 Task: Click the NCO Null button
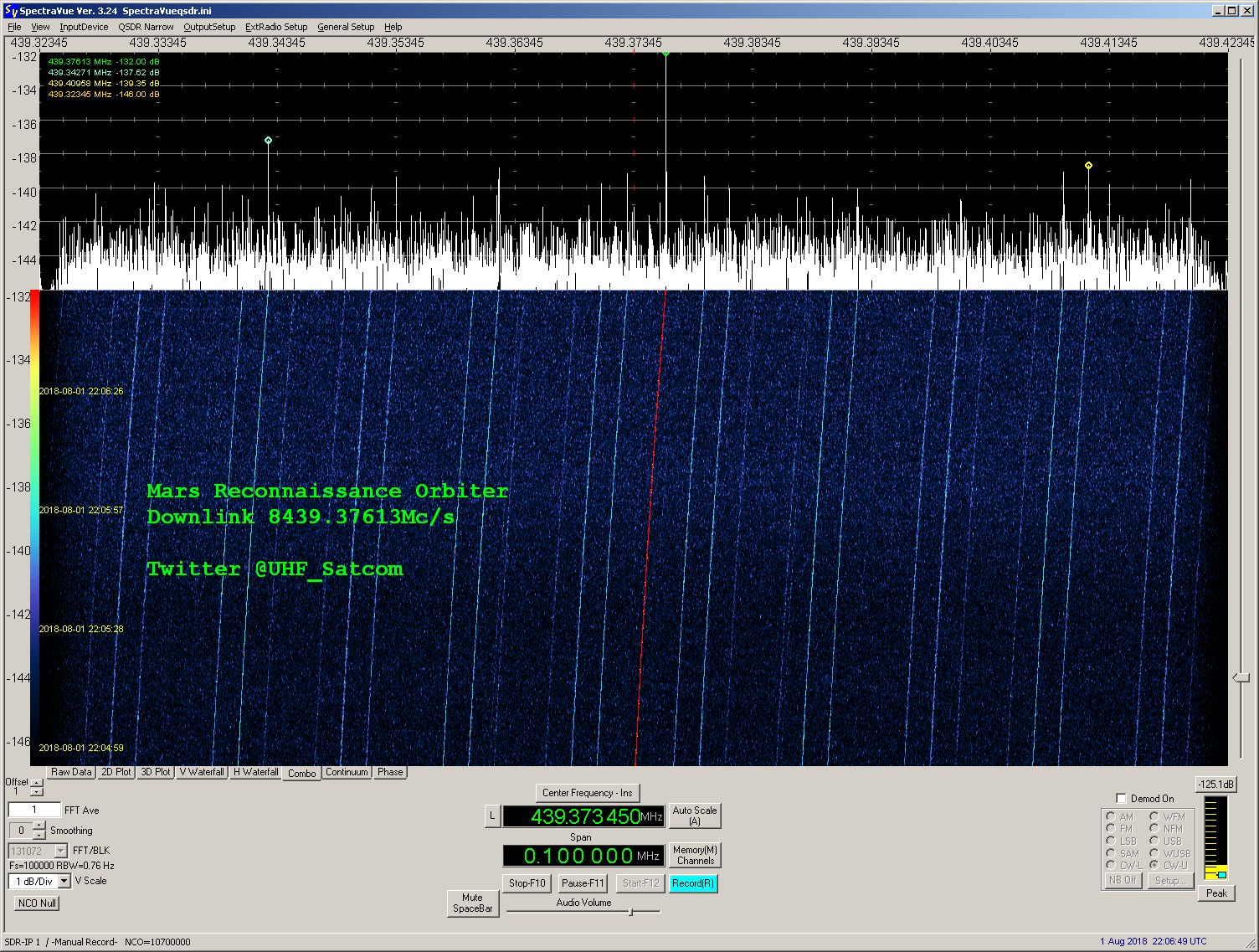coord(36,903)
